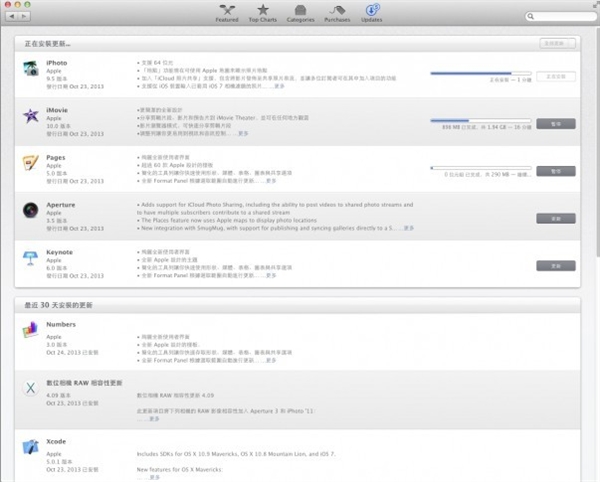Click the Xcode app name
Screen dimensions: 600x482
(x=56, y=441)
